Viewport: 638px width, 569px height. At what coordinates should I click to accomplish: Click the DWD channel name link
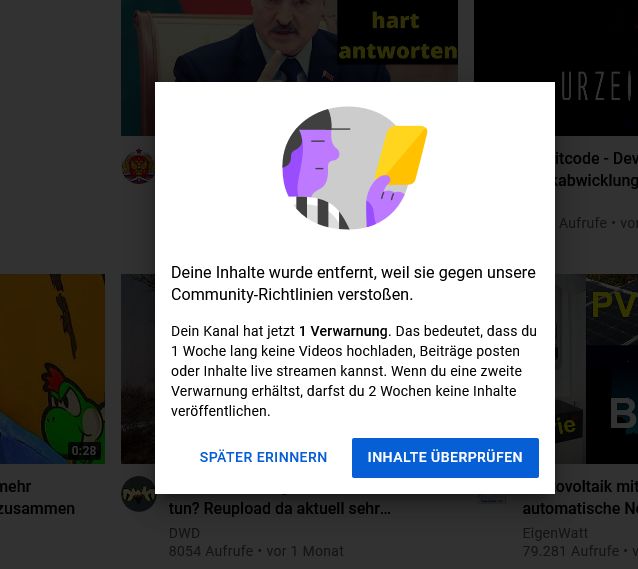coord(184,533)
